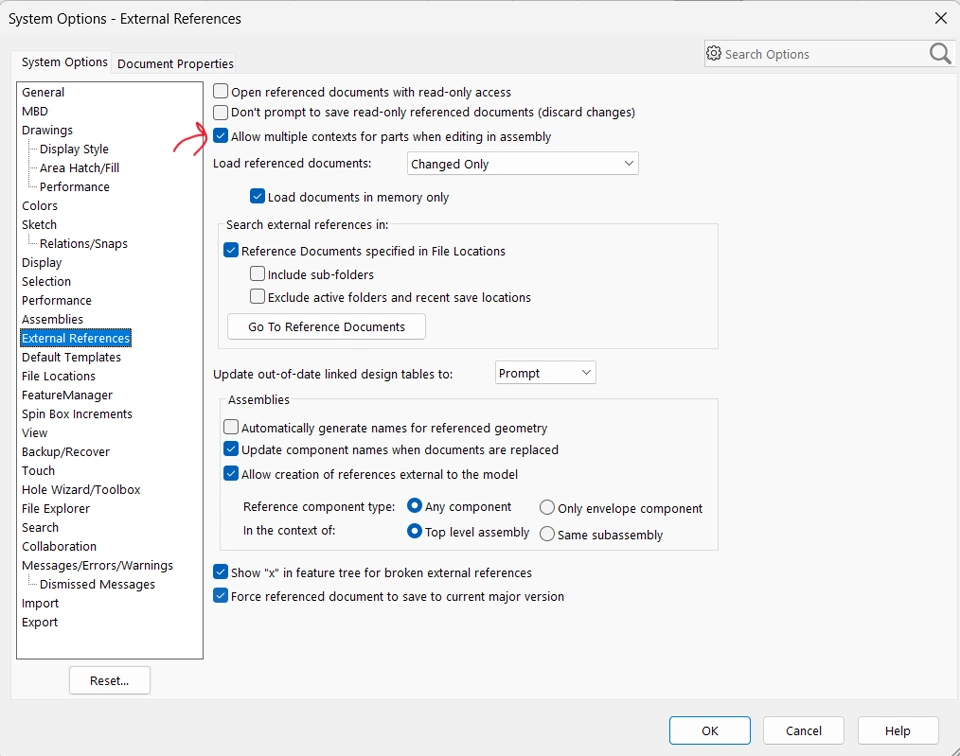Select MBD category
Screen dimensions: 960x756
coord(35,111)
